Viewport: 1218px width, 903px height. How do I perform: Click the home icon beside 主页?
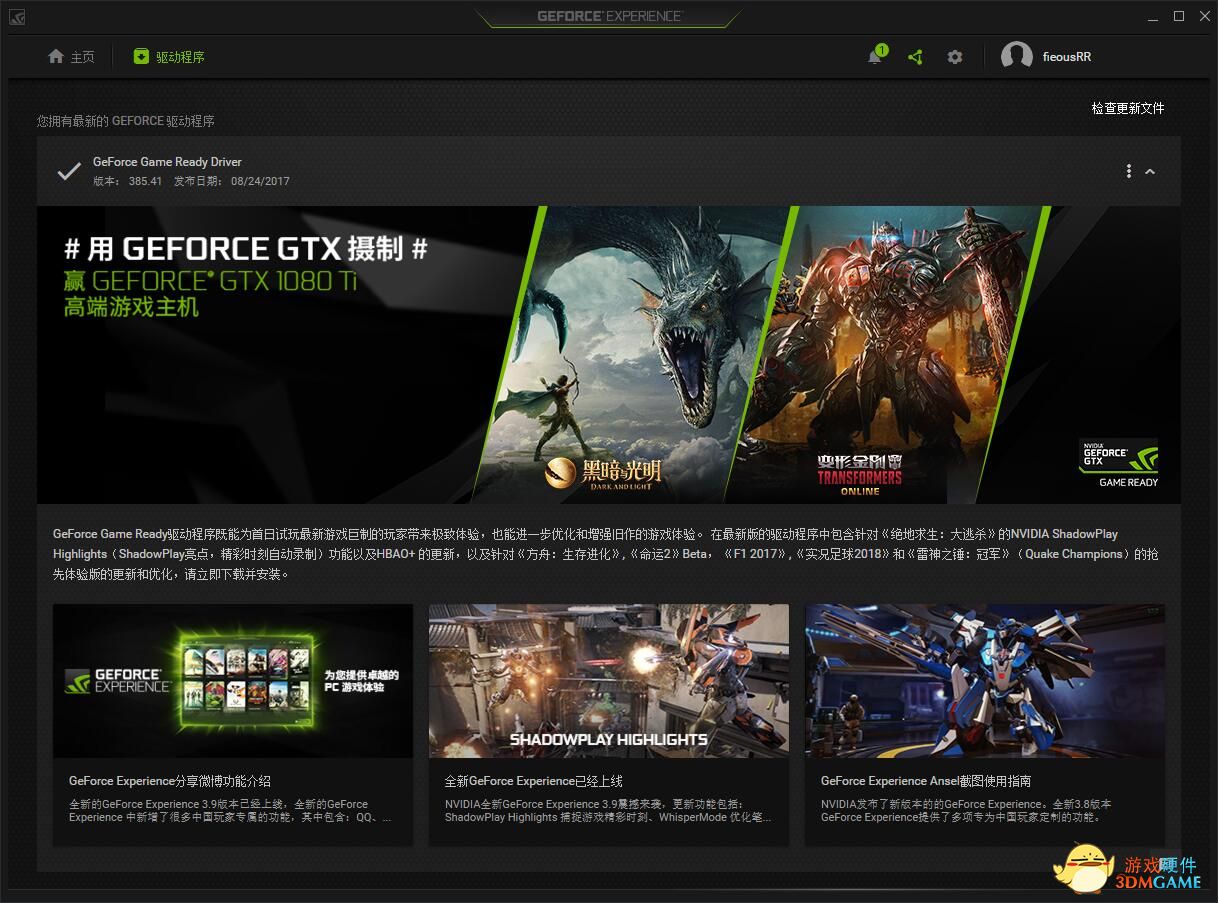(x=56, y=57)
